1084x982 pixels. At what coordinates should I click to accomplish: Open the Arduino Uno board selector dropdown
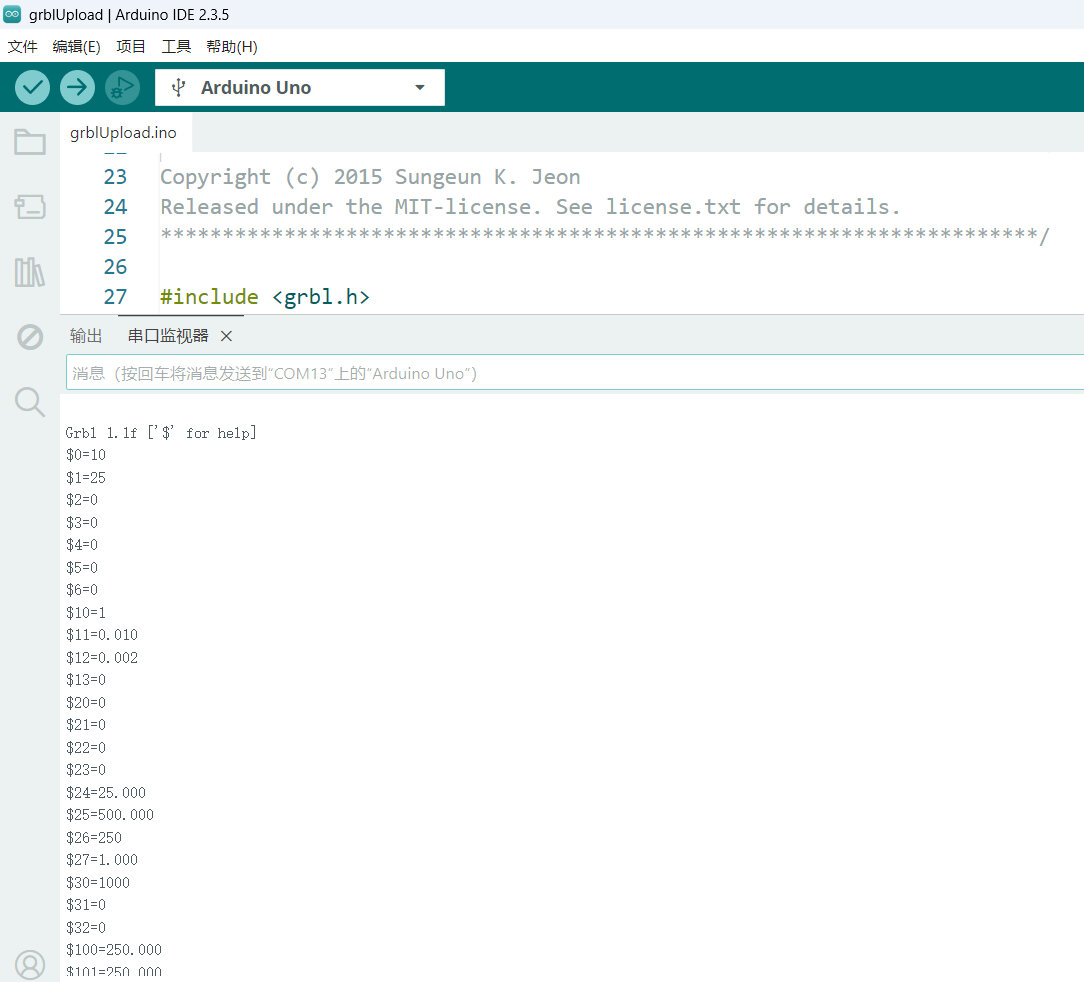(x=299, y=88)
